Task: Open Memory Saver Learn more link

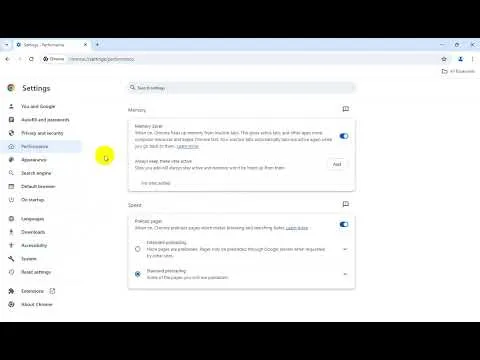Action: click(x=188, y=146)
